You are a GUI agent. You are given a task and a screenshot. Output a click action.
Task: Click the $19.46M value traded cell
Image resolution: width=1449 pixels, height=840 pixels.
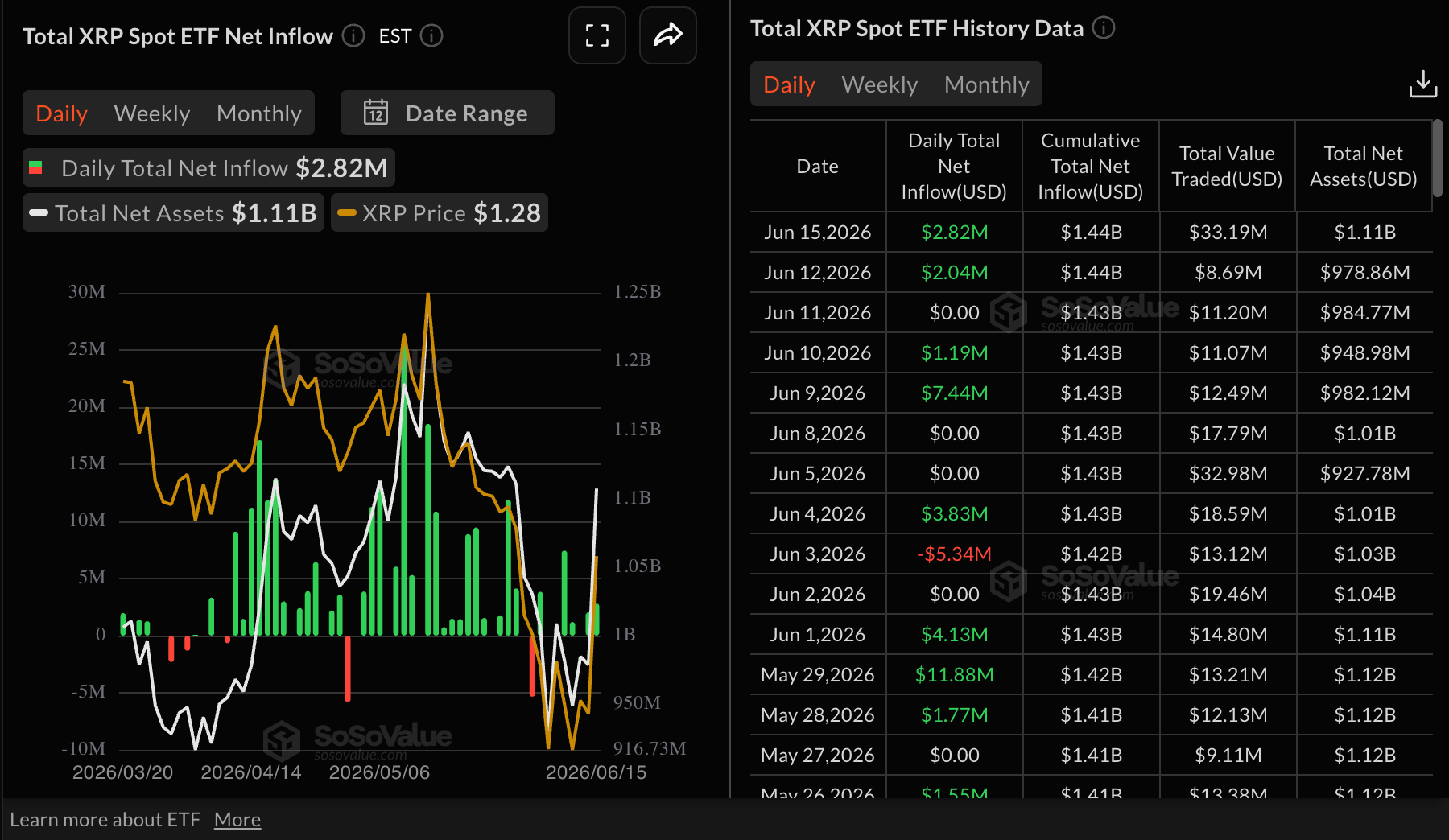coord(1228,595)
